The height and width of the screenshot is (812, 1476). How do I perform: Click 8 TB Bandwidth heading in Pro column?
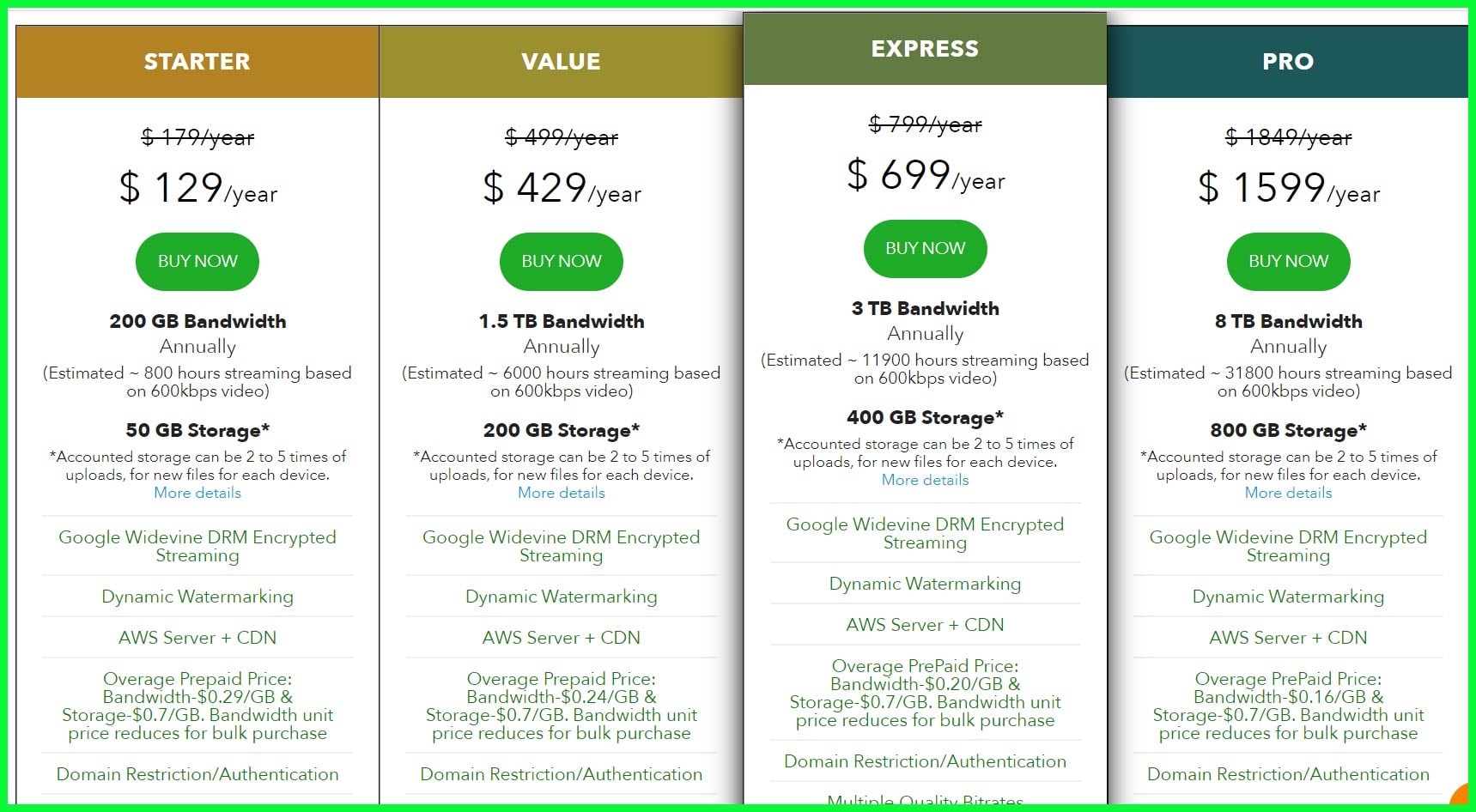coord(1288,321)
